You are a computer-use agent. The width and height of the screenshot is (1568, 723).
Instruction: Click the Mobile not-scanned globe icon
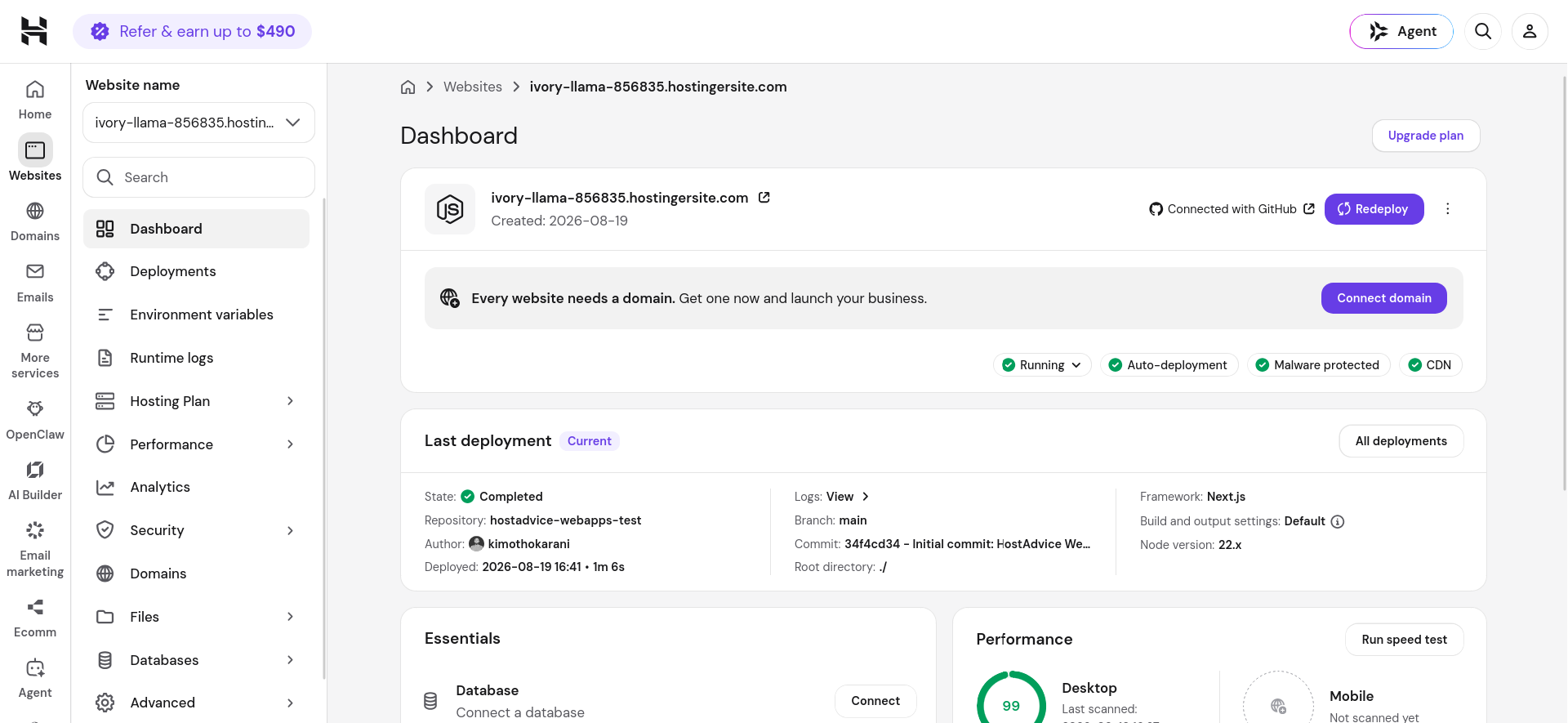point(1278,705)
